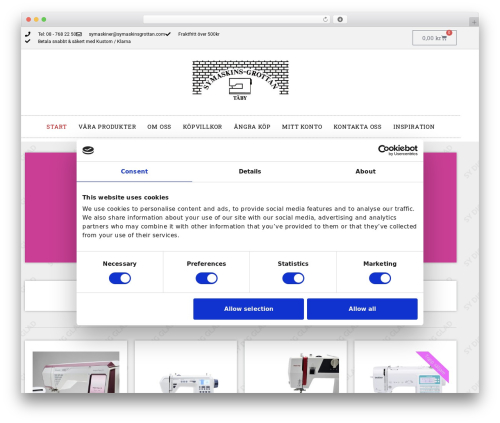Click the browser reader/info icon beside address bar
Screen dimensions: 500x423
pos(340,20)
